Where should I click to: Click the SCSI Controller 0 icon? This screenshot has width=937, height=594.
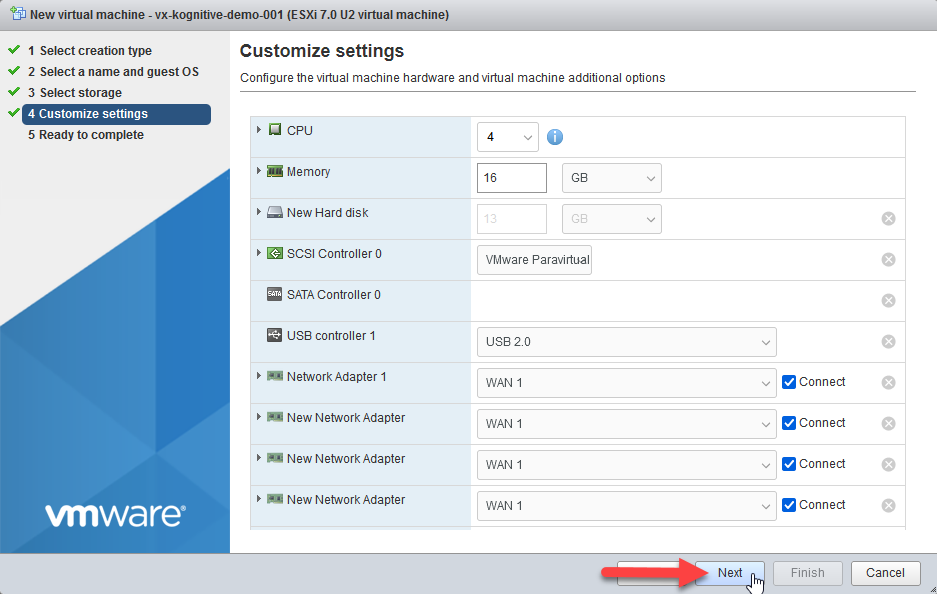(275, 254)
